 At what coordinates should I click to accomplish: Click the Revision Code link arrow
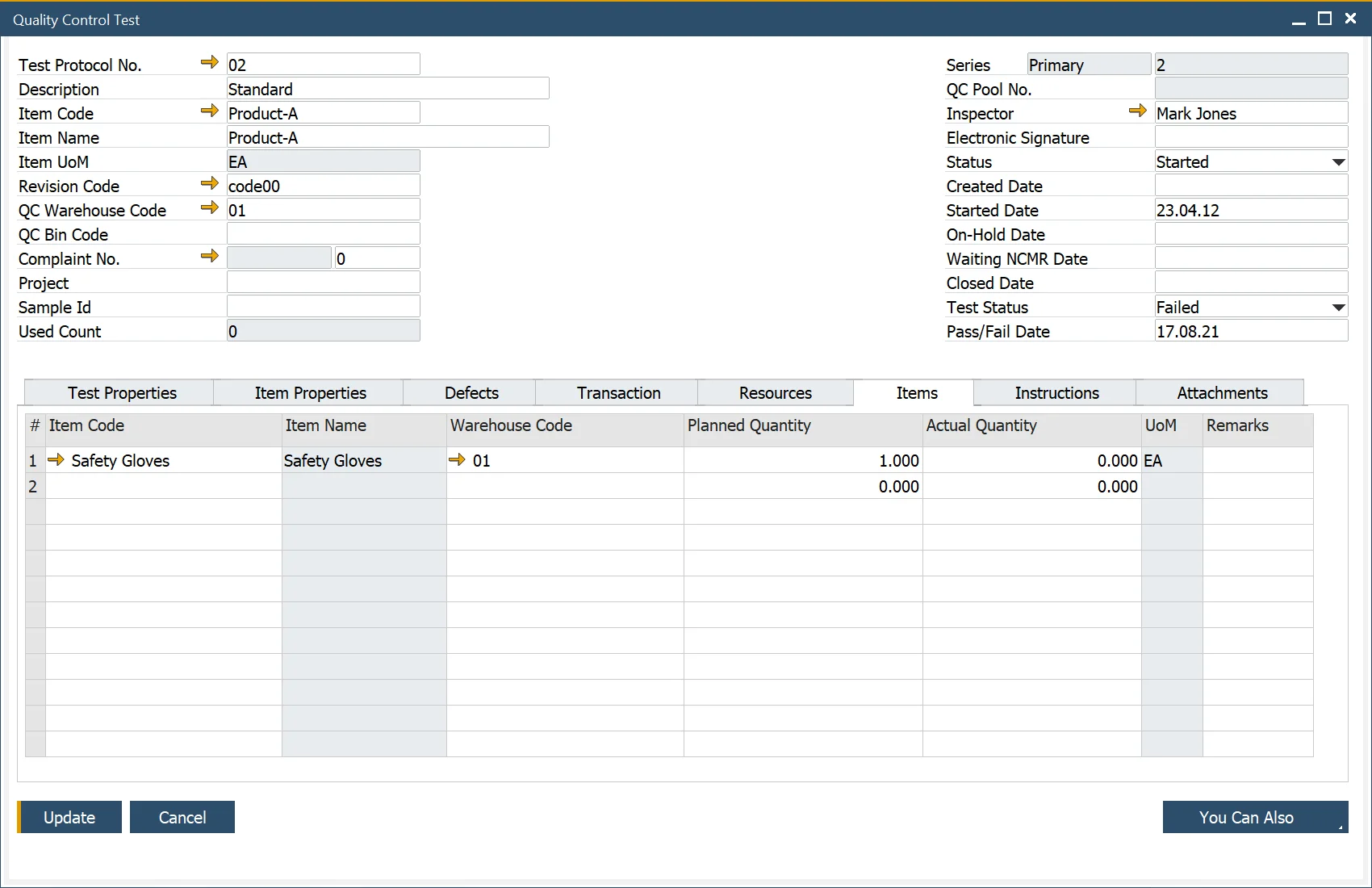pyautogui.click(x=210, y=184)
